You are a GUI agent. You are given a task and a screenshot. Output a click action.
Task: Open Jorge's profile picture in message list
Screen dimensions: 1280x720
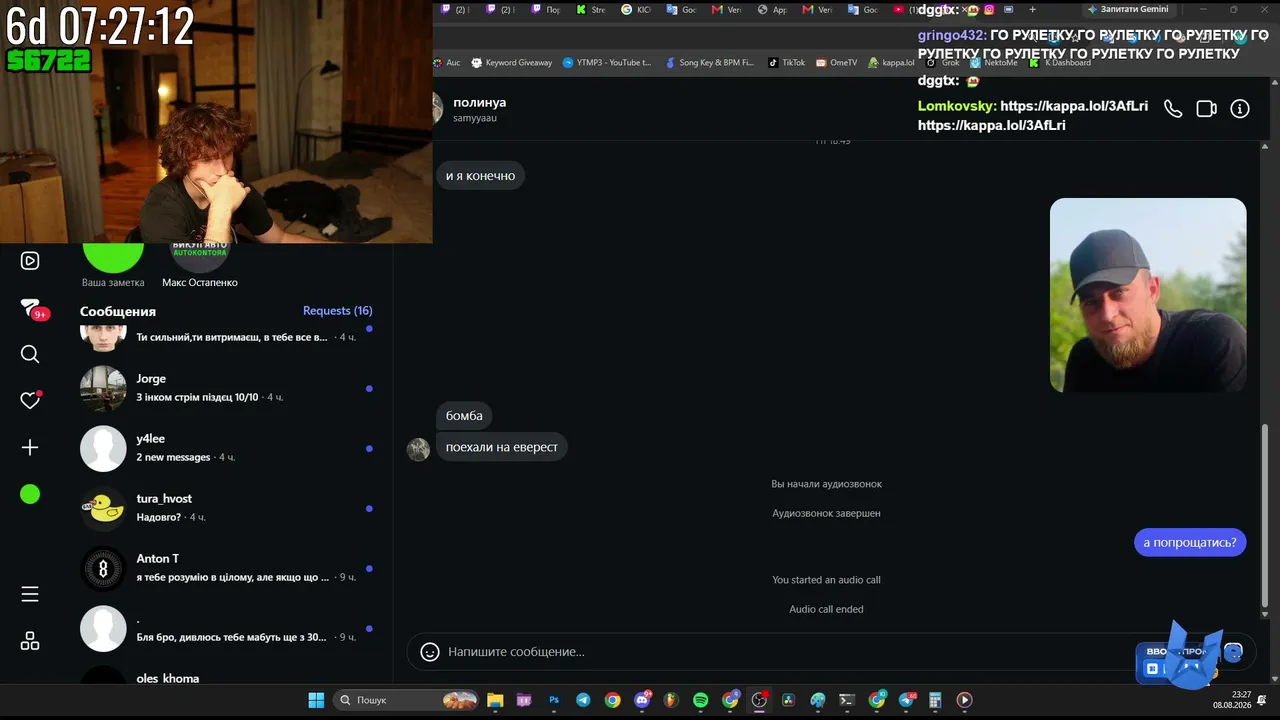pyautogui.click(x=103, y=389)
